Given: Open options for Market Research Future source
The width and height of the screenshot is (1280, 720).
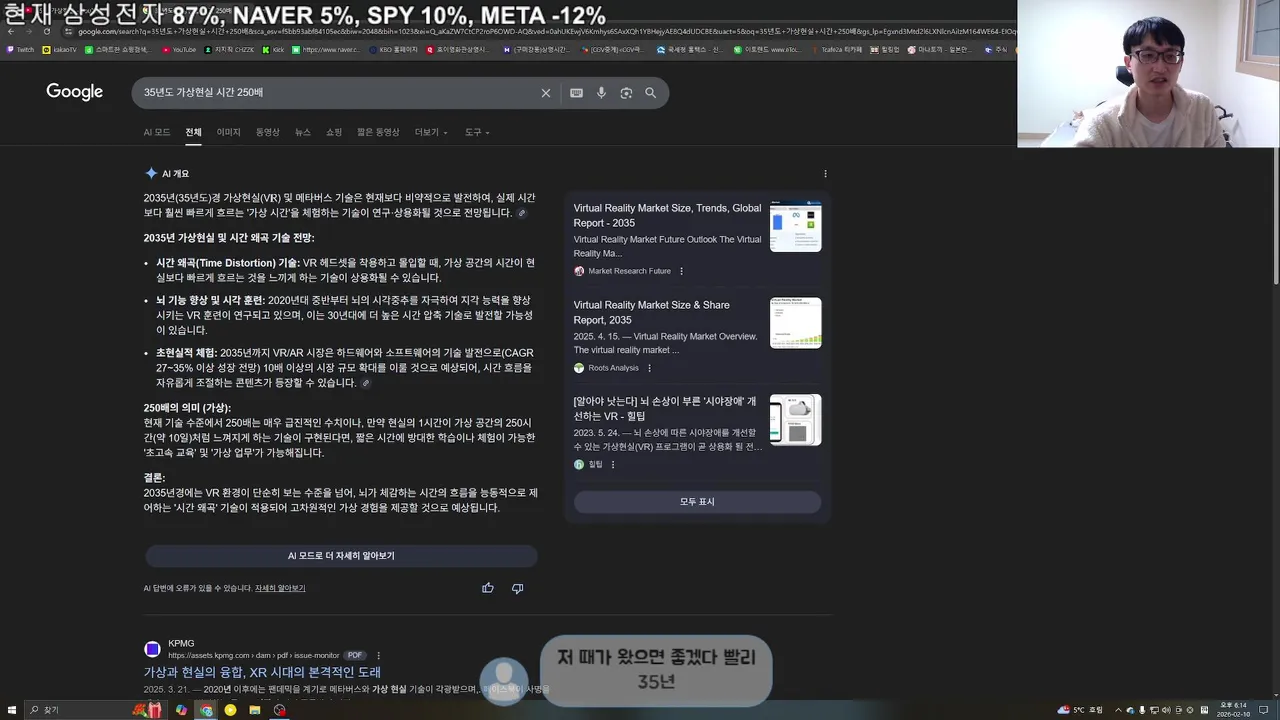Looking at the screenshot, I should pos(682,271).
